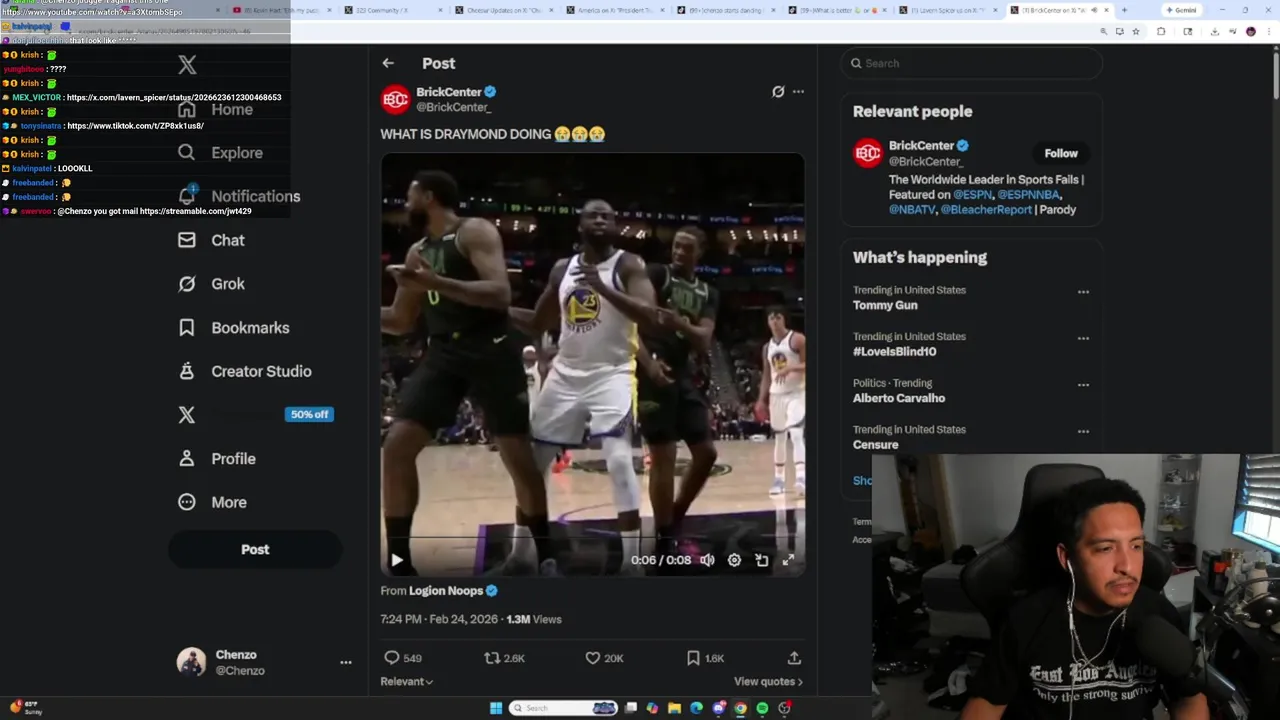
Task: Click the X search field
Action: pyautogui.click(x=972, y=63)
